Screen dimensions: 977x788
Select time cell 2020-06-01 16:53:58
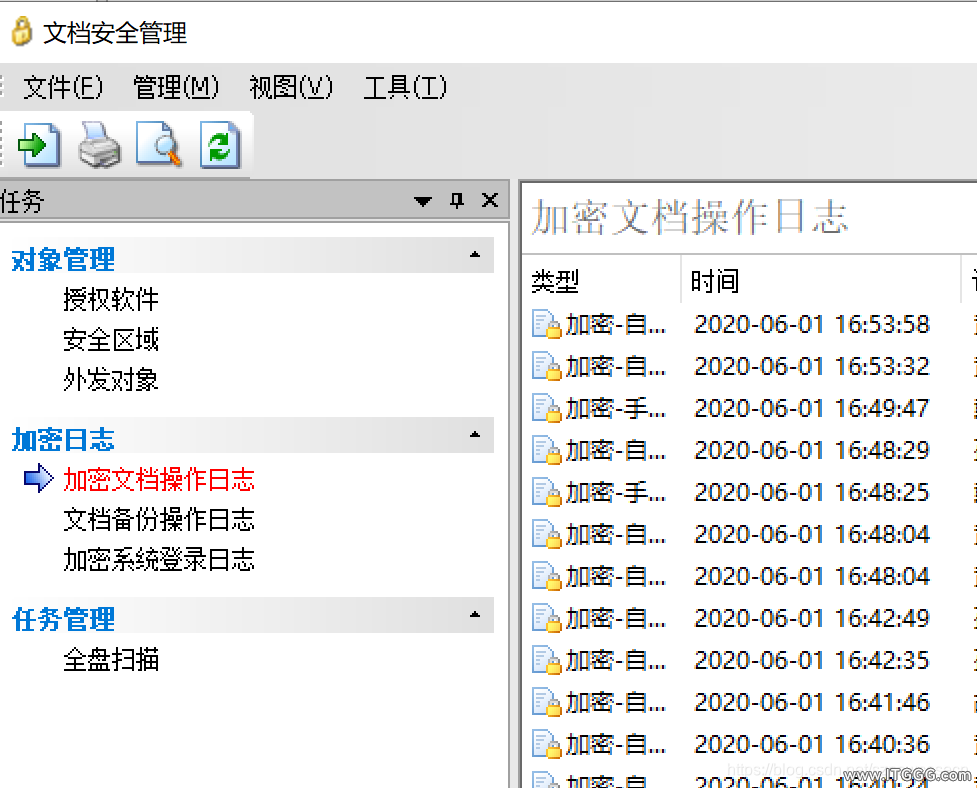pyautogui.click(x=812, y=325)
